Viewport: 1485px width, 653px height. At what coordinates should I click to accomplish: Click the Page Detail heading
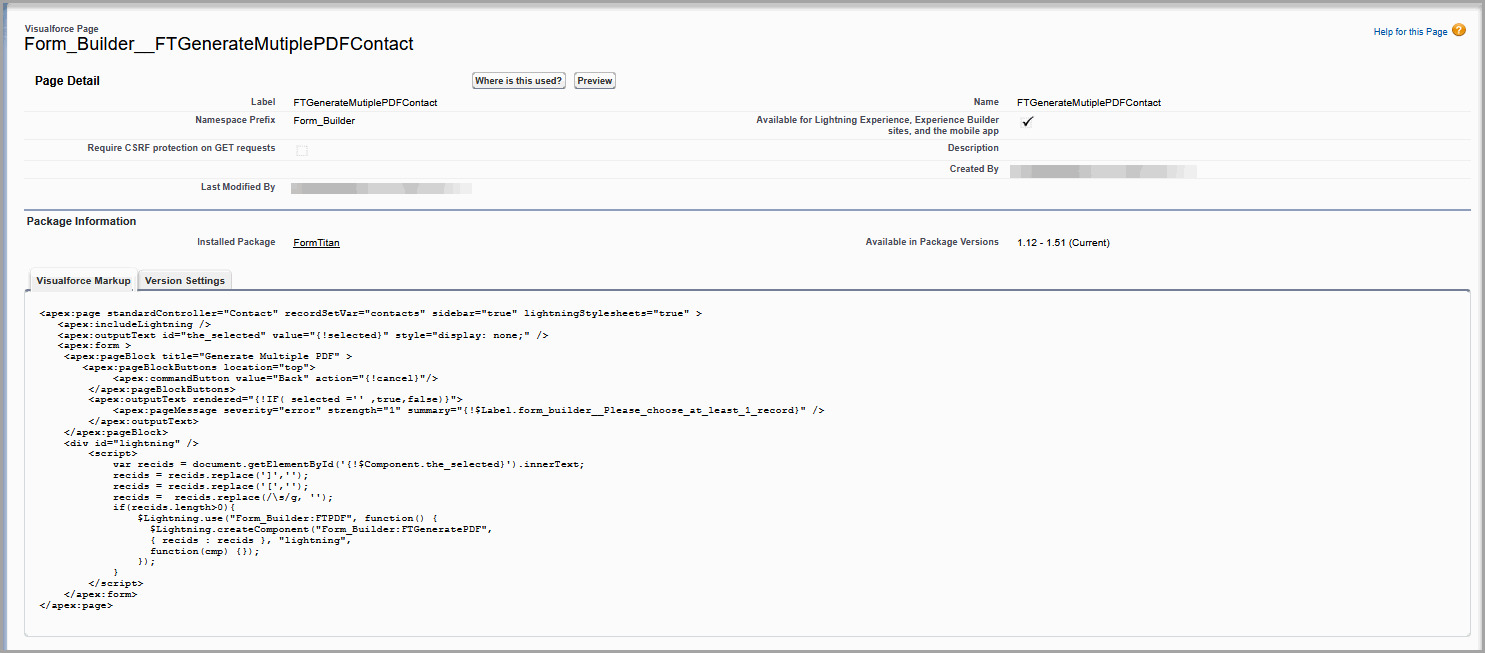click(x=67, y=81)
